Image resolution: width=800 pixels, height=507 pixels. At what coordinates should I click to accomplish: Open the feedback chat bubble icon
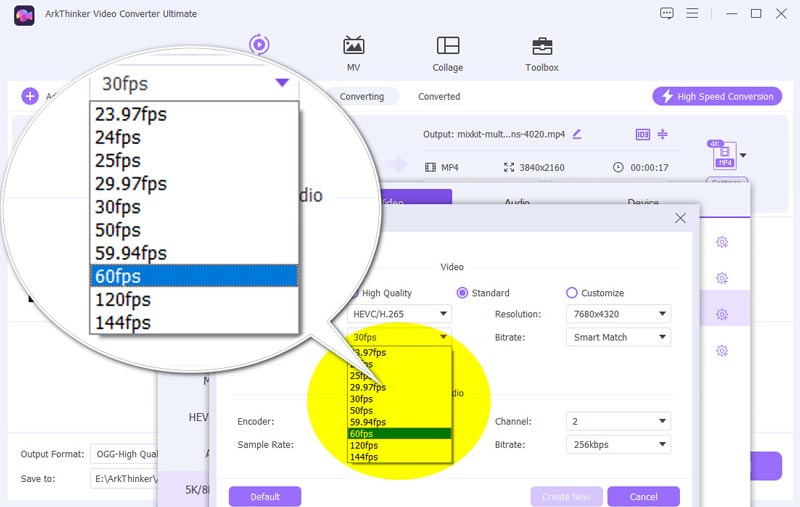666,13
